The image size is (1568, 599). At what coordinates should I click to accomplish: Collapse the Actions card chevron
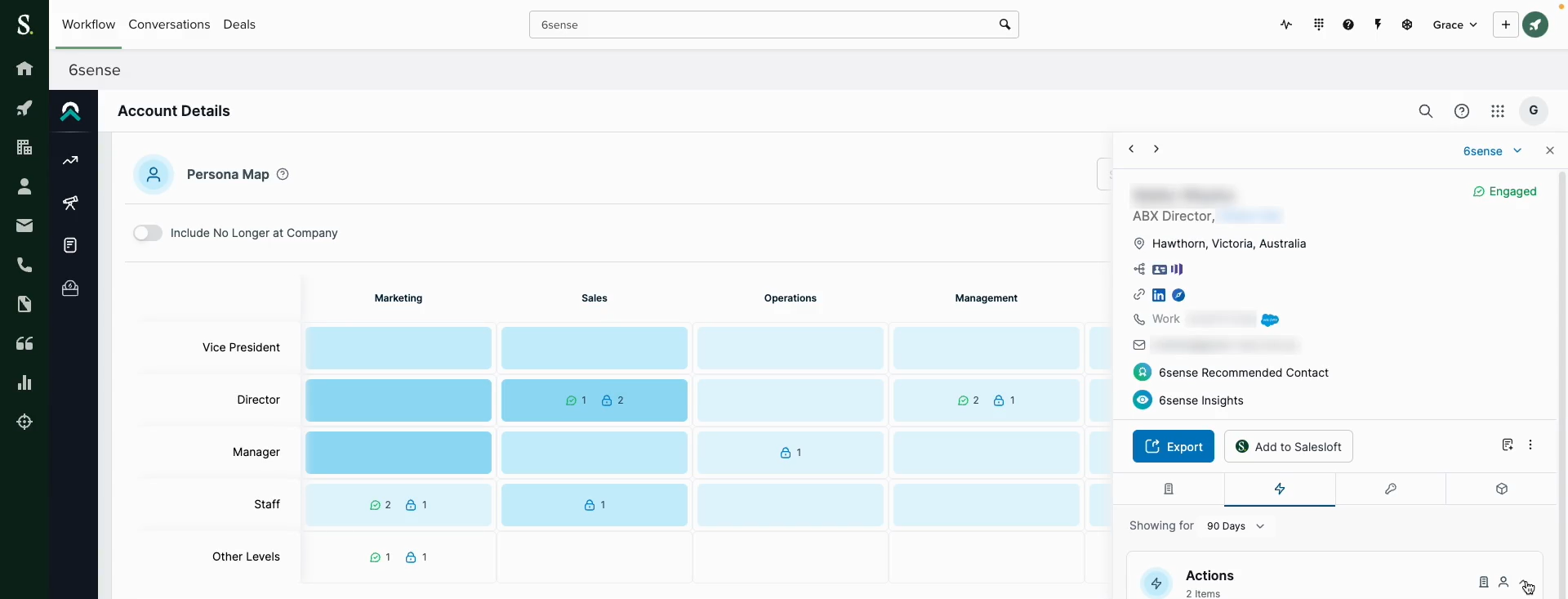pyautogui.click(x=1524, y=583)
